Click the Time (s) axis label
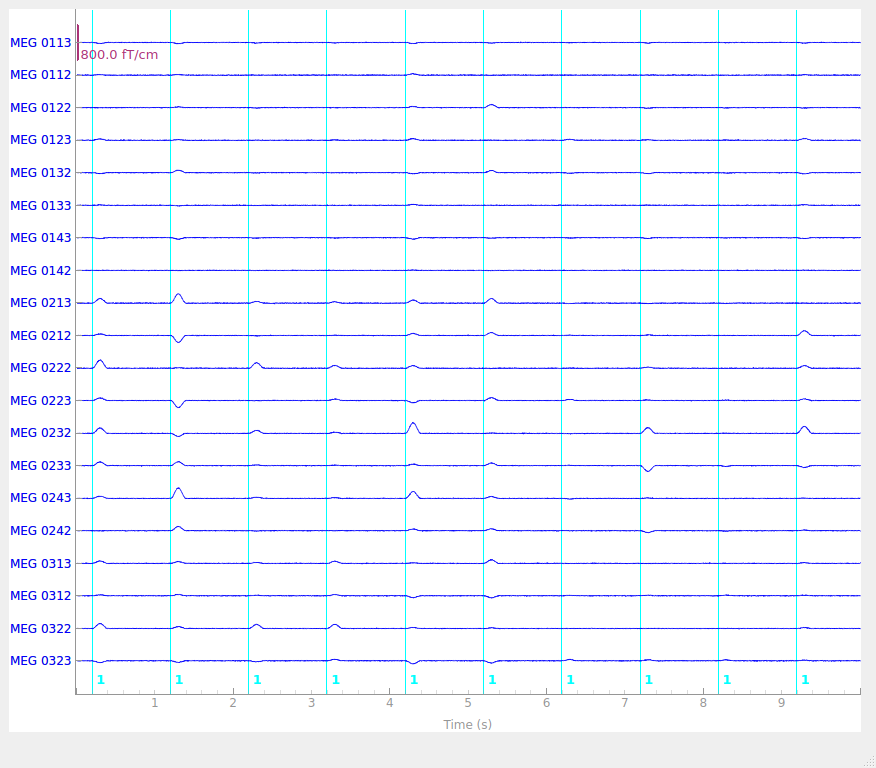The width and height of the screenshot is (876, 768). [468, 724]
